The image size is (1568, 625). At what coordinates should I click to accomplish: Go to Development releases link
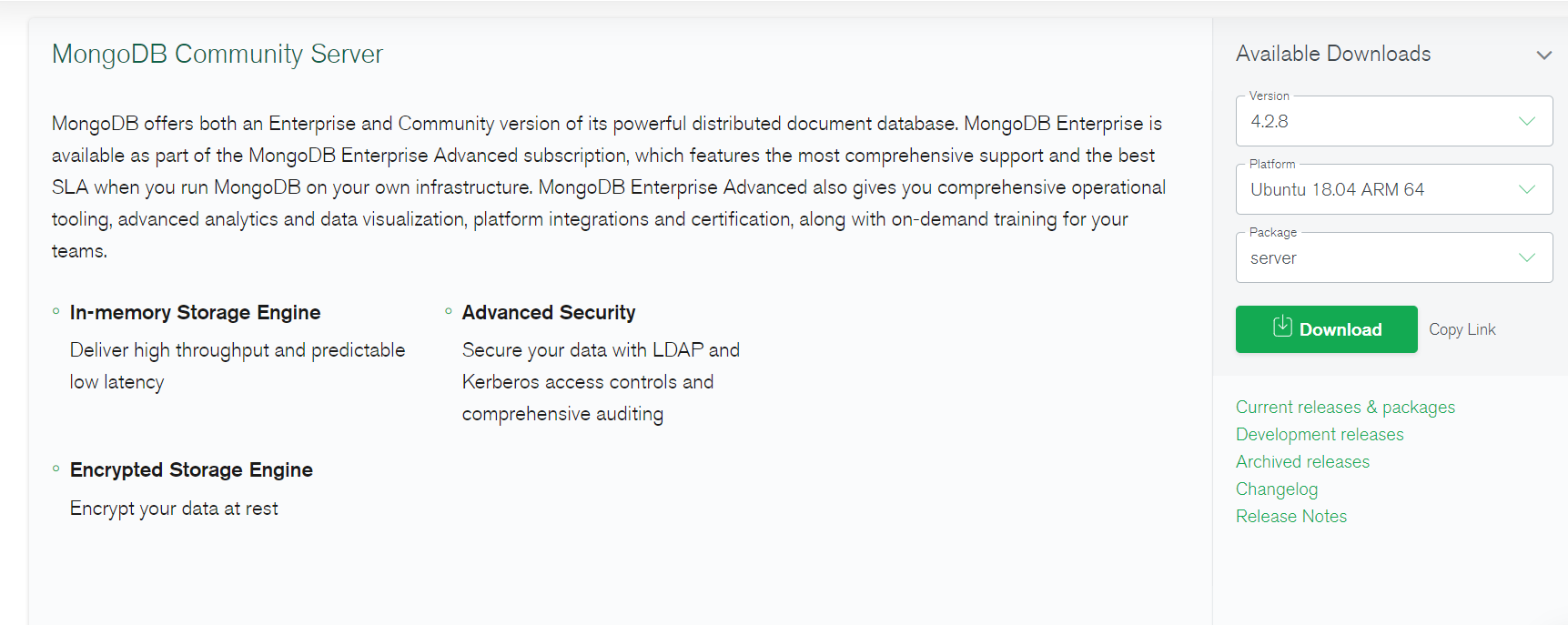click(x=1320, y=435)
